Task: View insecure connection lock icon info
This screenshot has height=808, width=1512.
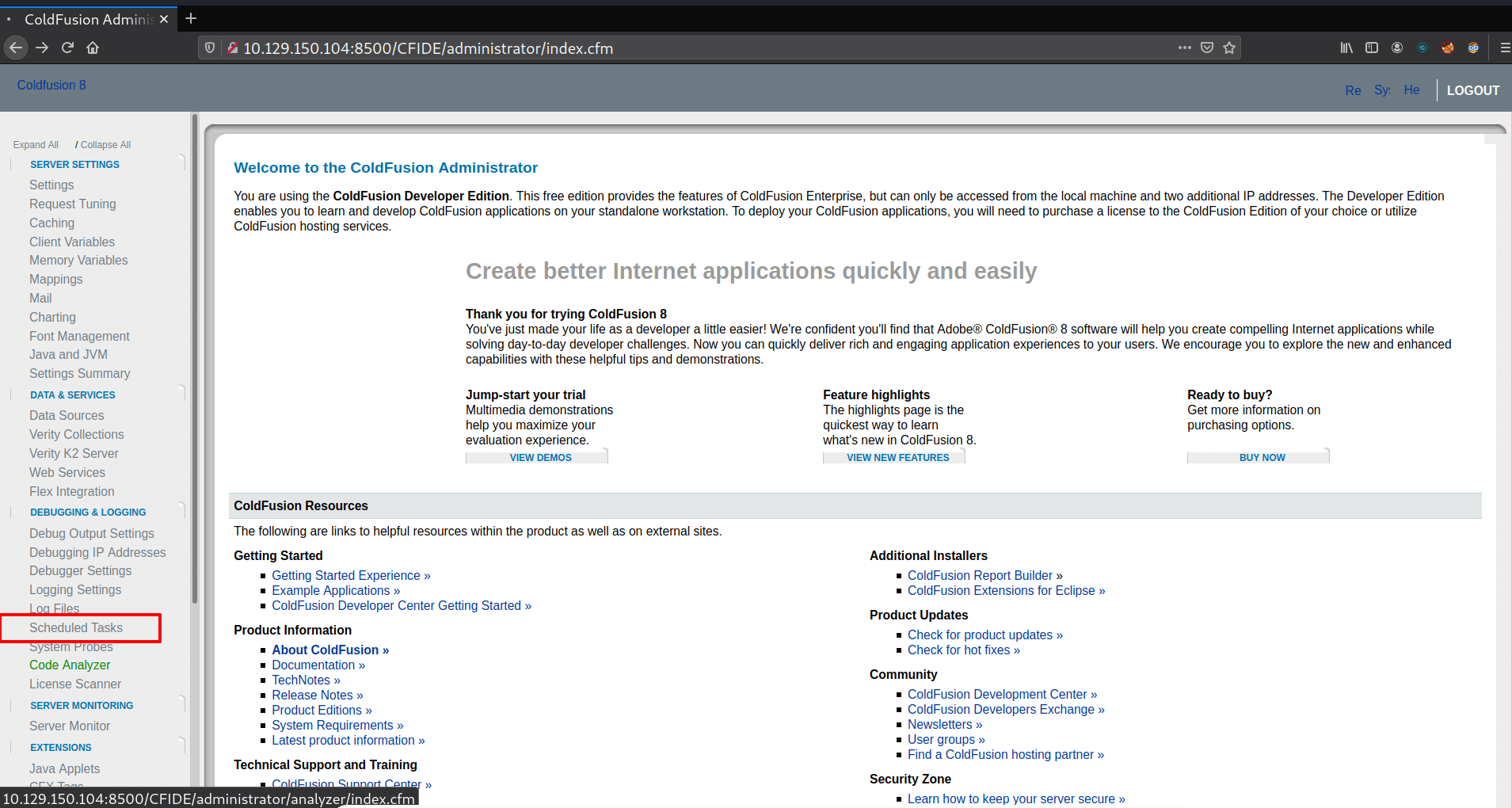Action: point(233,48)
